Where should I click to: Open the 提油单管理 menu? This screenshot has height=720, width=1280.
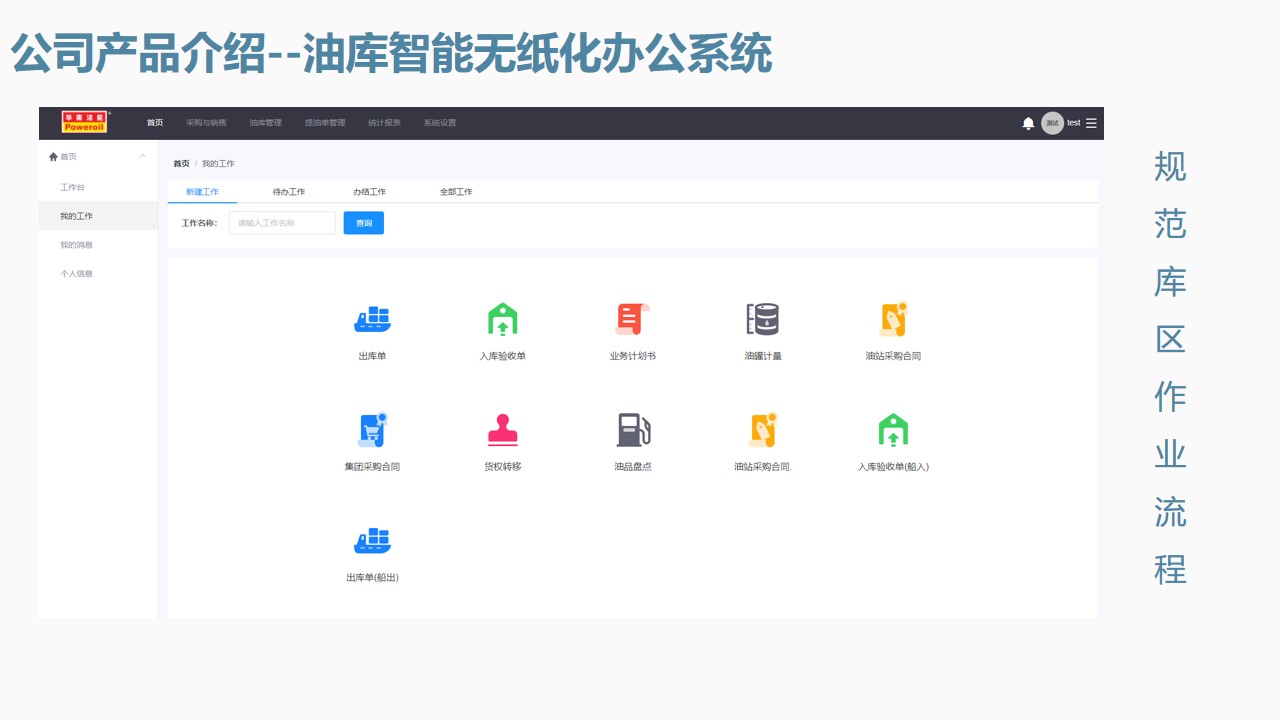click(325, 123)
